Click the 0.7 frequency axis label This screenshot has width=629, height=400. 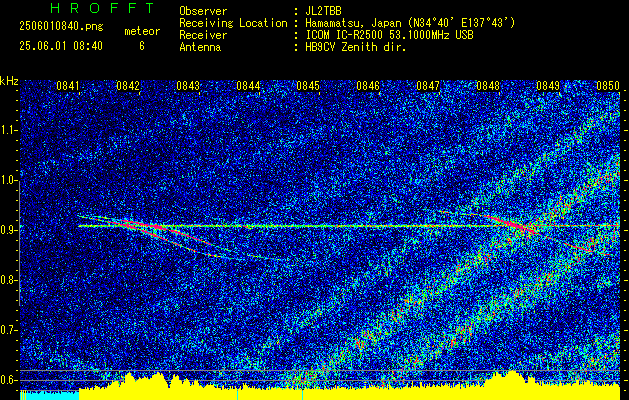point(9,330)
